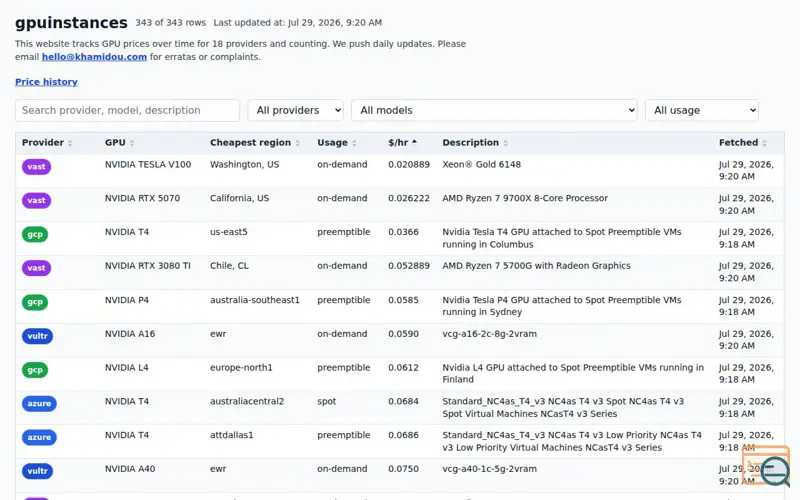Screen dimensions: 800x500
Task: Click vast badge in RTX 5070 row
Action: (36, 201)
